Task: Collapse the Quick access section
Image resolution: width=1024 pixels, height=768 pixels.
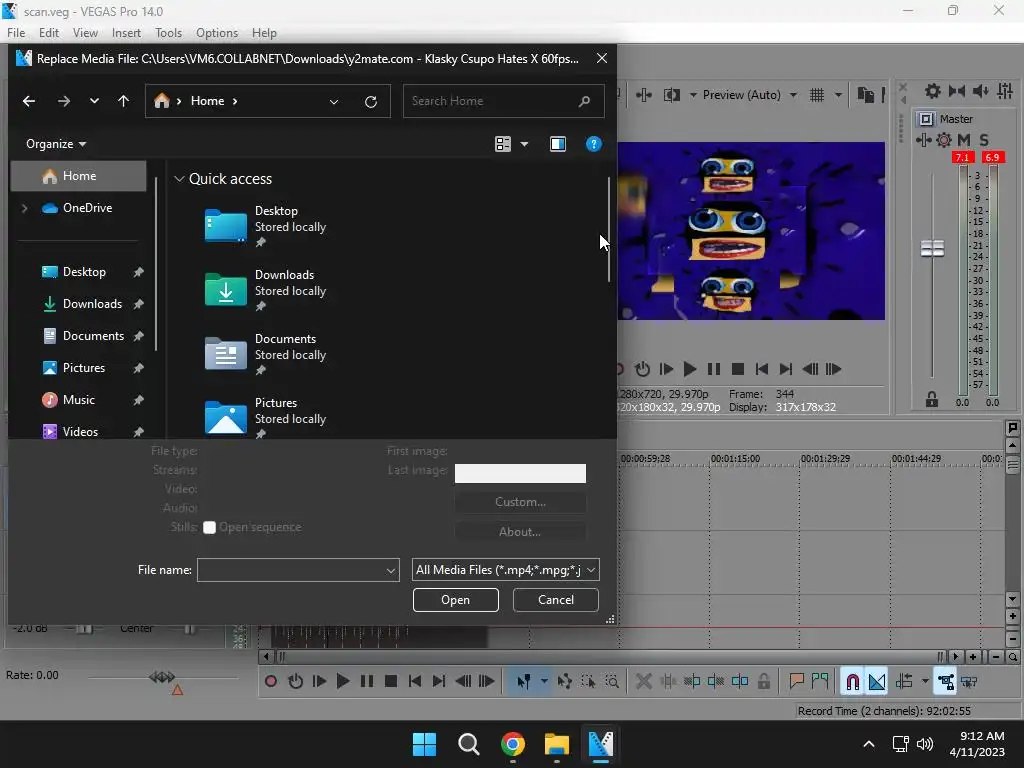Action: [179, 179]
